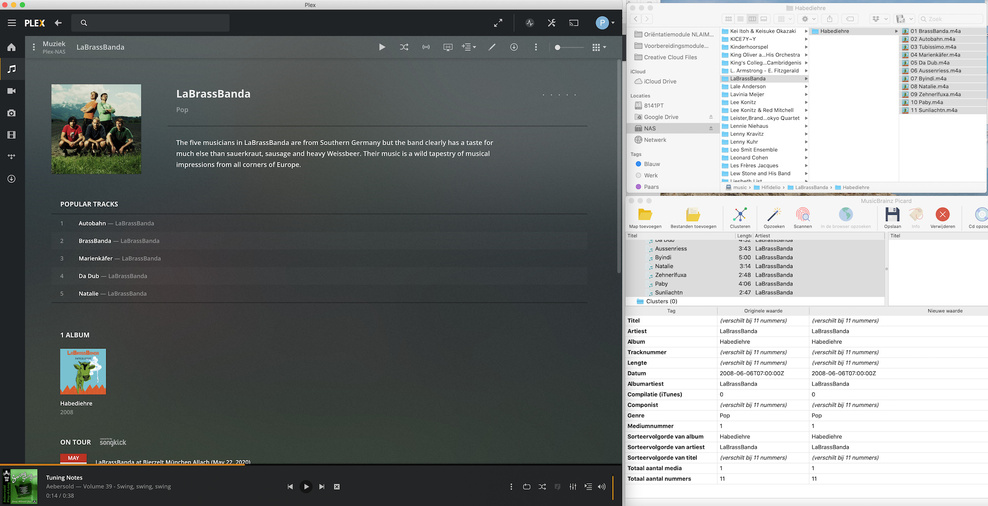This screenshot has width=988, height=506.
Task: Open the Finder action gear dropdown
Action: (x=808, y=20)
